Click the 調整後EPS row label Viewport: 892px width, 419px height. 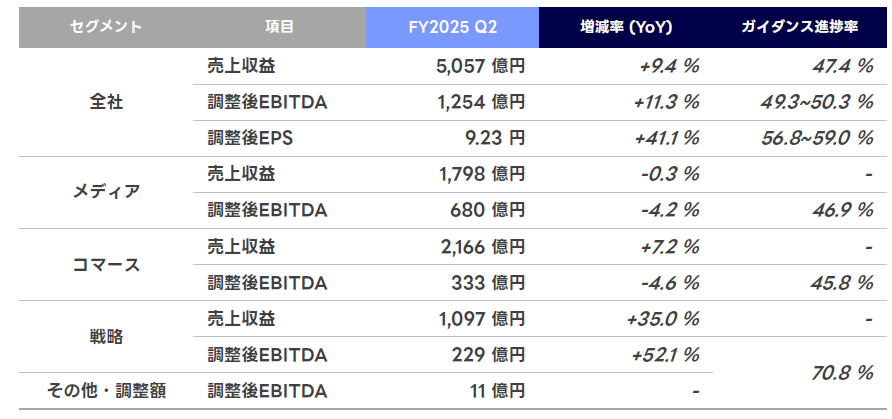245,138
